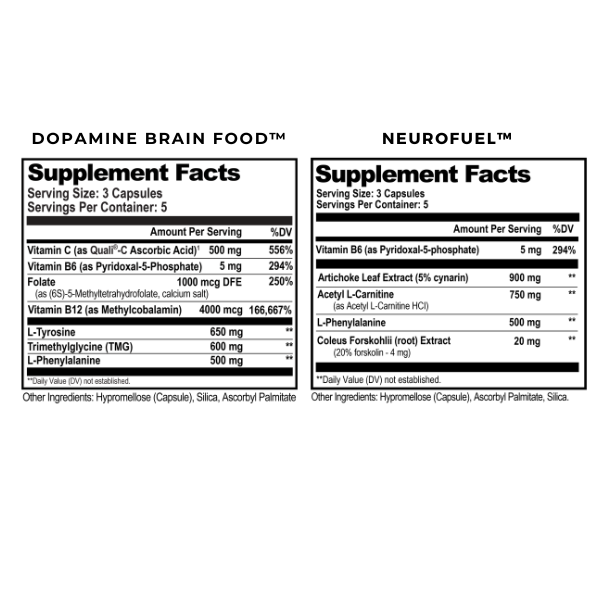Click 'Vitamin B6 (as Pyridoxal-5-phosphate)' in Neurofuel panel

(398, 250)
